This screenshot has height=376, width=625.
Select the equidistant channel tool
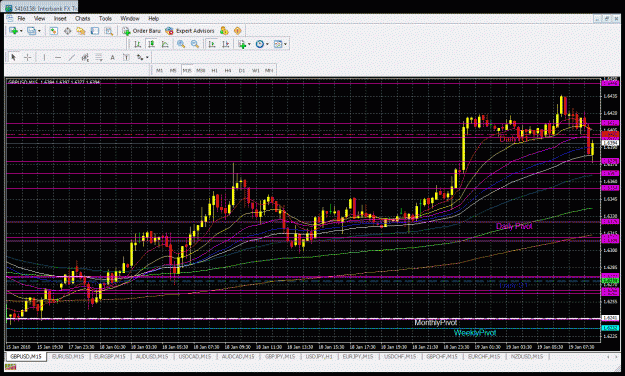(x=85, y=57)
